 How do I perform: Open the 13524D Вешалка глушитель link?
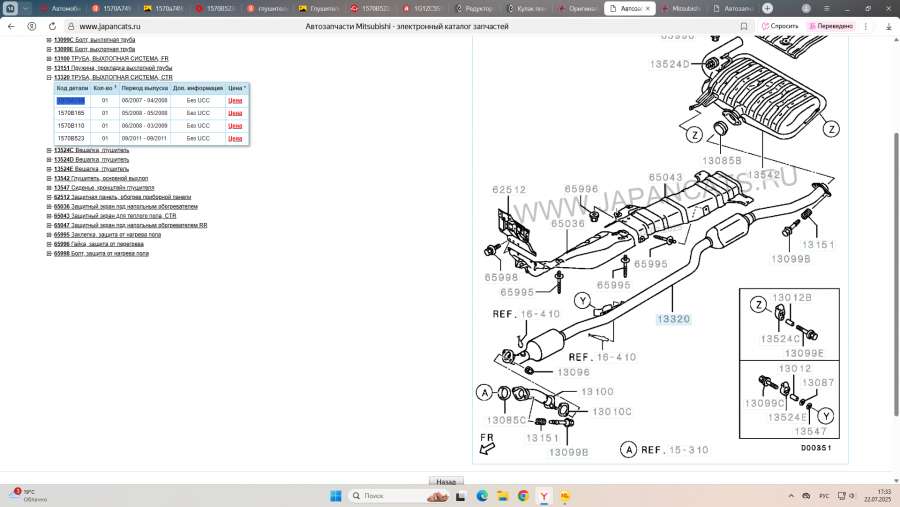coord(91,160)
